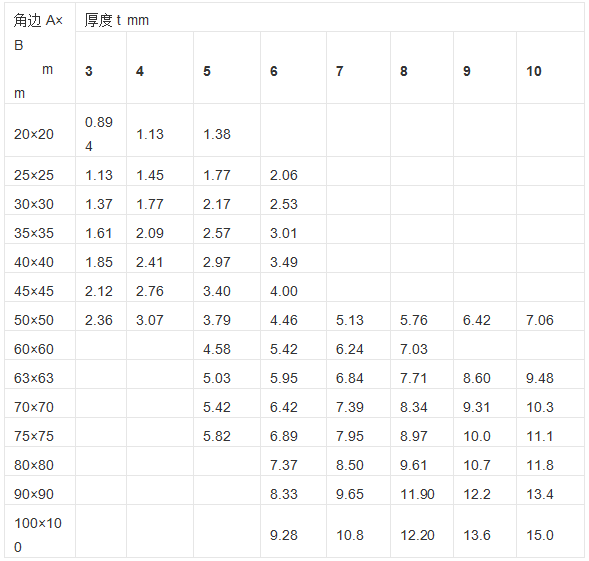Click cell value 7.06 in 50×50 row
The height and width of the screenshot is (561, 589).
(x=540, y=320)
